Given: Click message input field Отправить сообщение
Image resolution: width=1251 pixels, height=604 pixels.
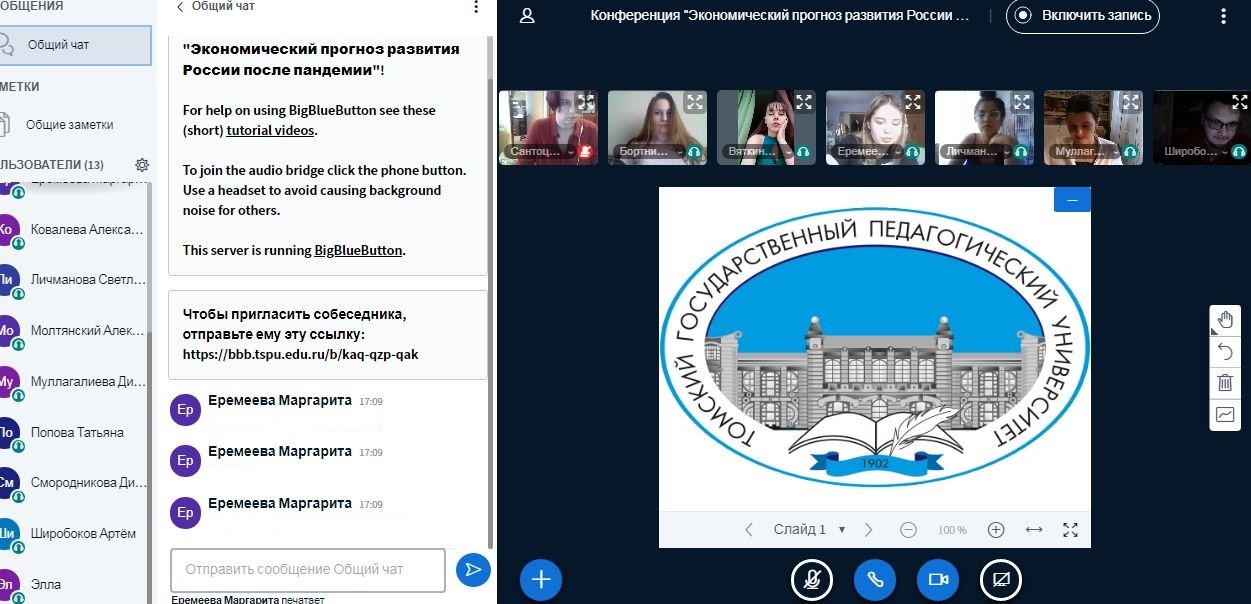Looking at the screenshot, I should (308, 570).
